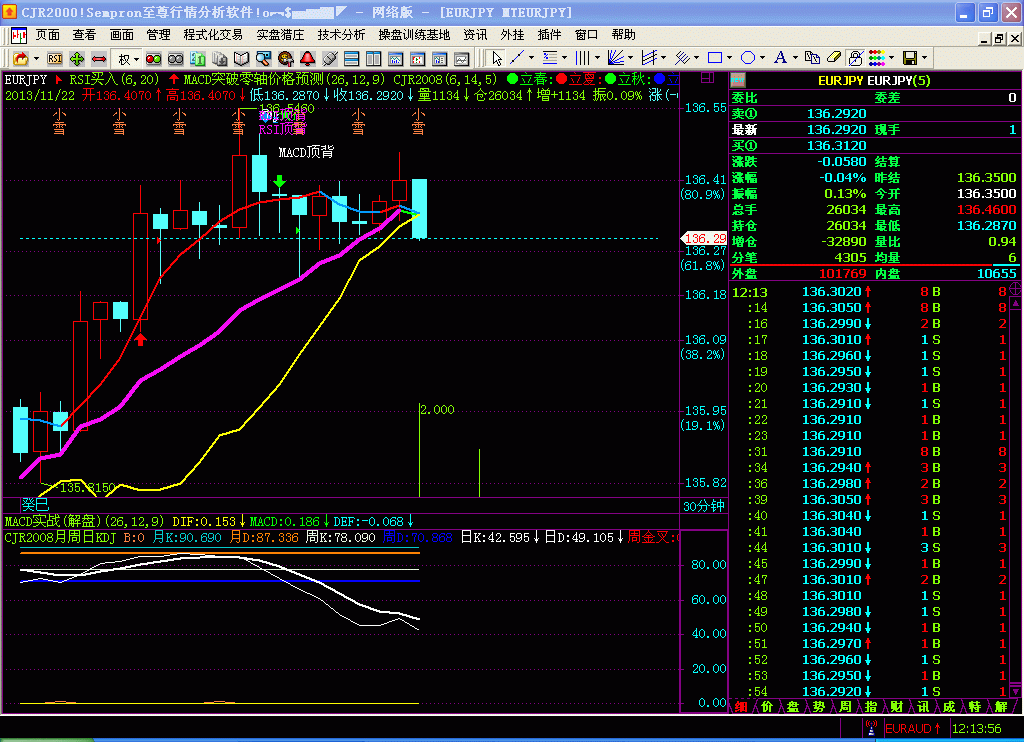Expand the rectangle shape tool dropdown arrow
The image size is (1024, 742).
coord(730,58)
